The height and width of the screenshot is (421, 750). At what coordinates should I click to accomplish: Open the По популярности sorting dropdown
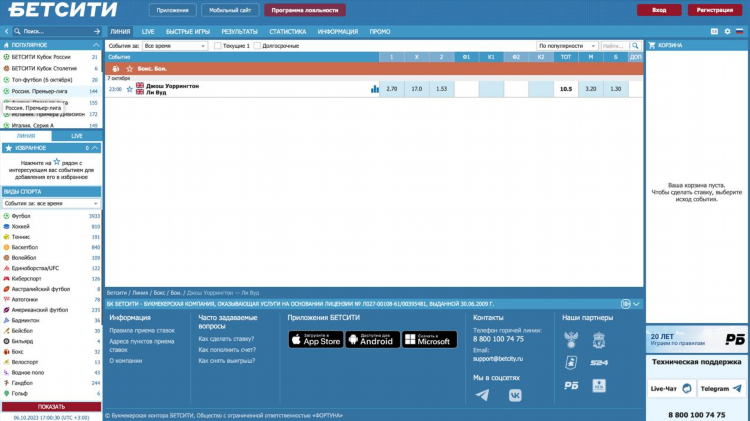567,46
